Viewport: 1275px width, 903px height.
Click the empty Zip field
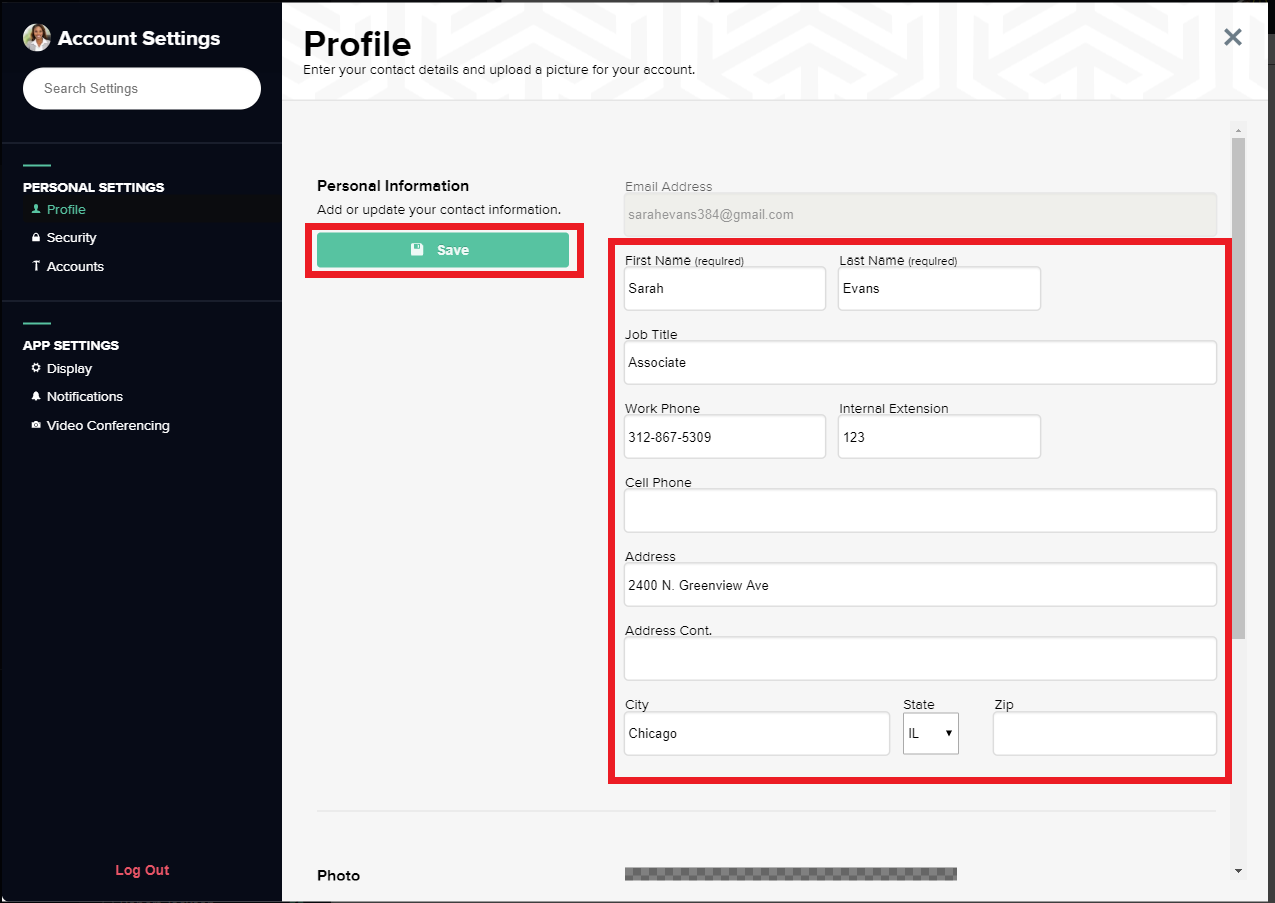click(1105, 733)
